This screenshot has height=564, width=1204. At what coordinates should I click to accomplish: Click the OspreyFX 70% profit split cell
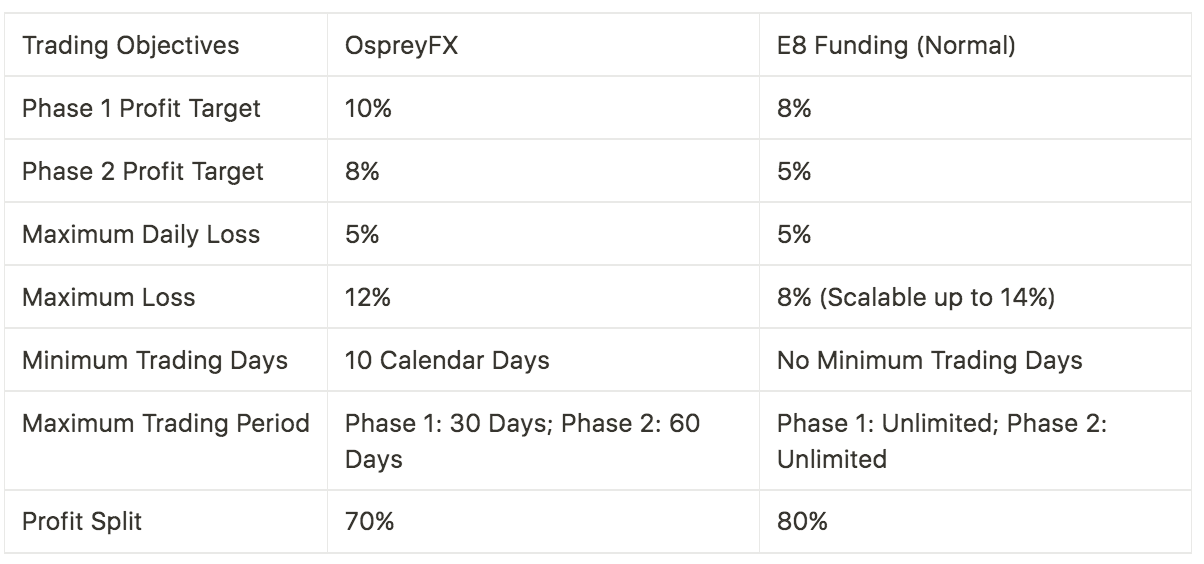pyautogui.click(x=543, y=522)
